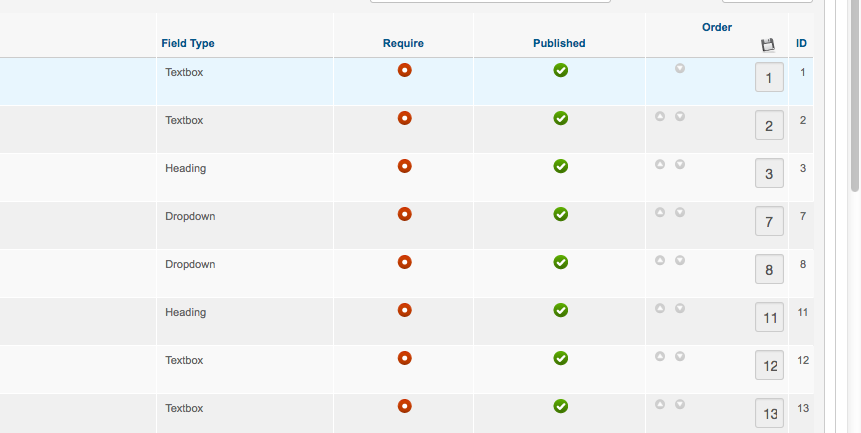Viewport: 861px width, 433px height.
Task: Move the row with ID 2 up
Action: point(660,117)
